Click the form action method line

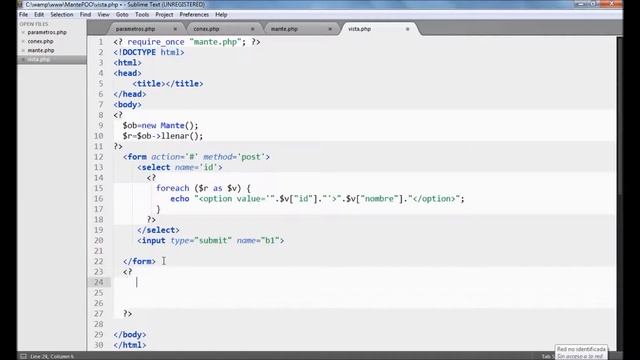196,157
